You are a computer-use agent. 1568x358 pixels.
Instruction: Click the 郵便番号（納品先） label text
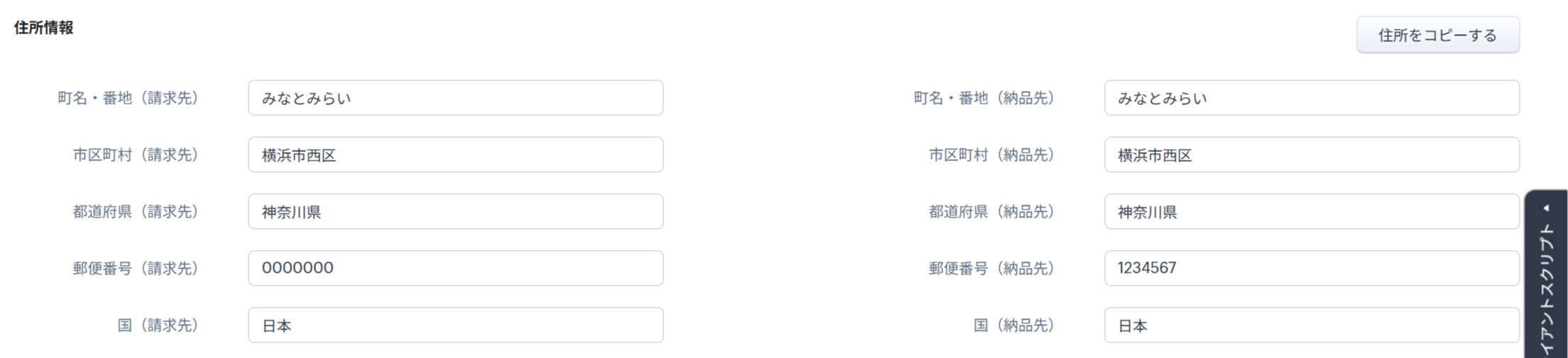pyautogui.click(x=991, y=268)
